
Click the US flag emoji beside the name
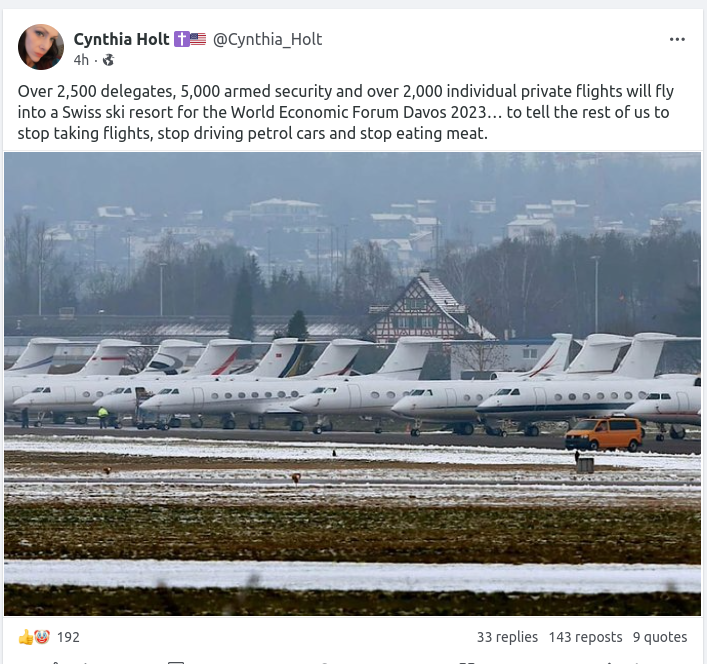click(197, 40)
